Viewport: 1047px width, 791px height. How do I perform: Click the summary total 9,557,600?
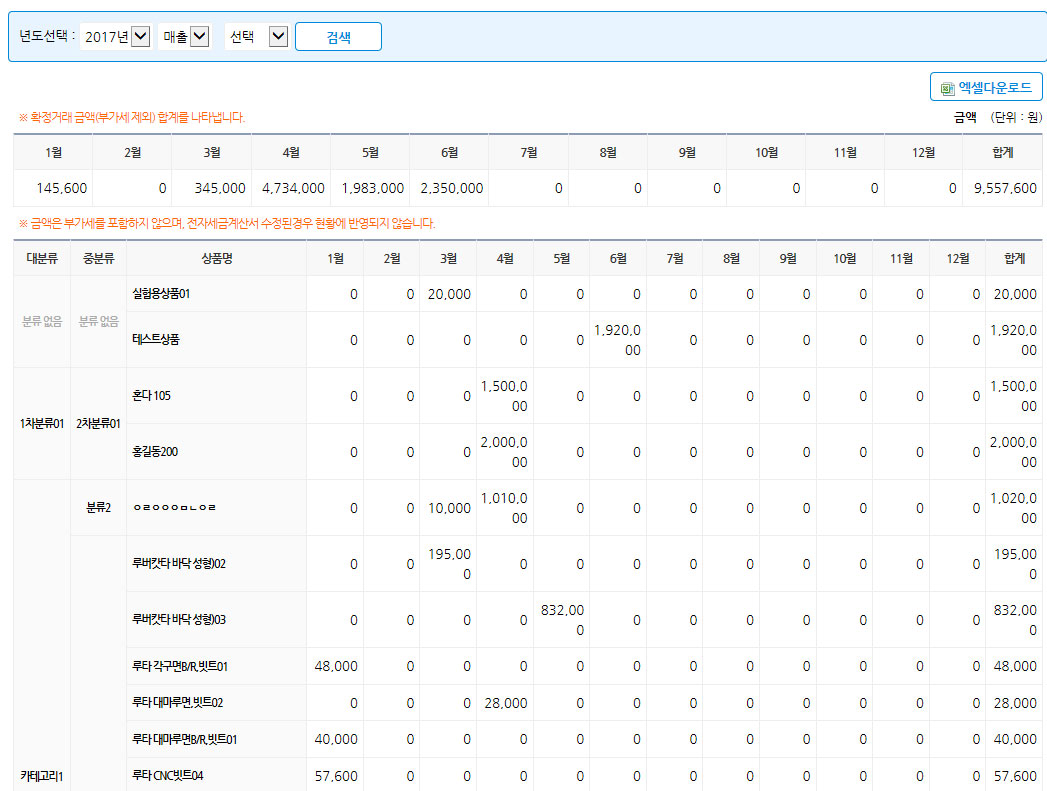click(x=1005, y=188)
